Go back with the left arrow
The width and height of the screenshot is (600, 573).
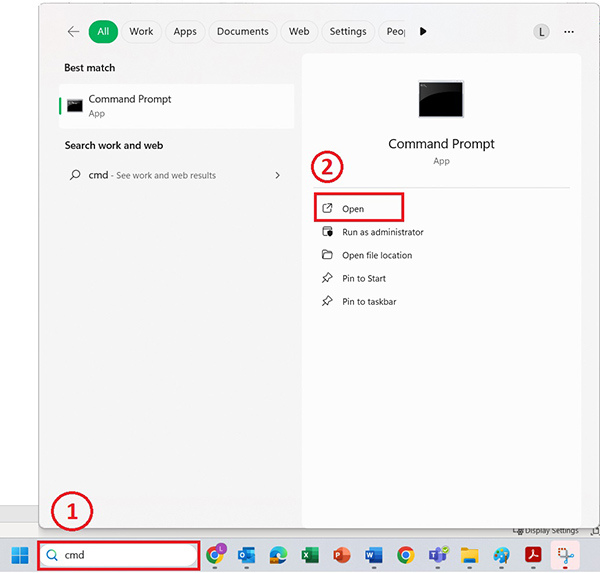pos(73,31)
